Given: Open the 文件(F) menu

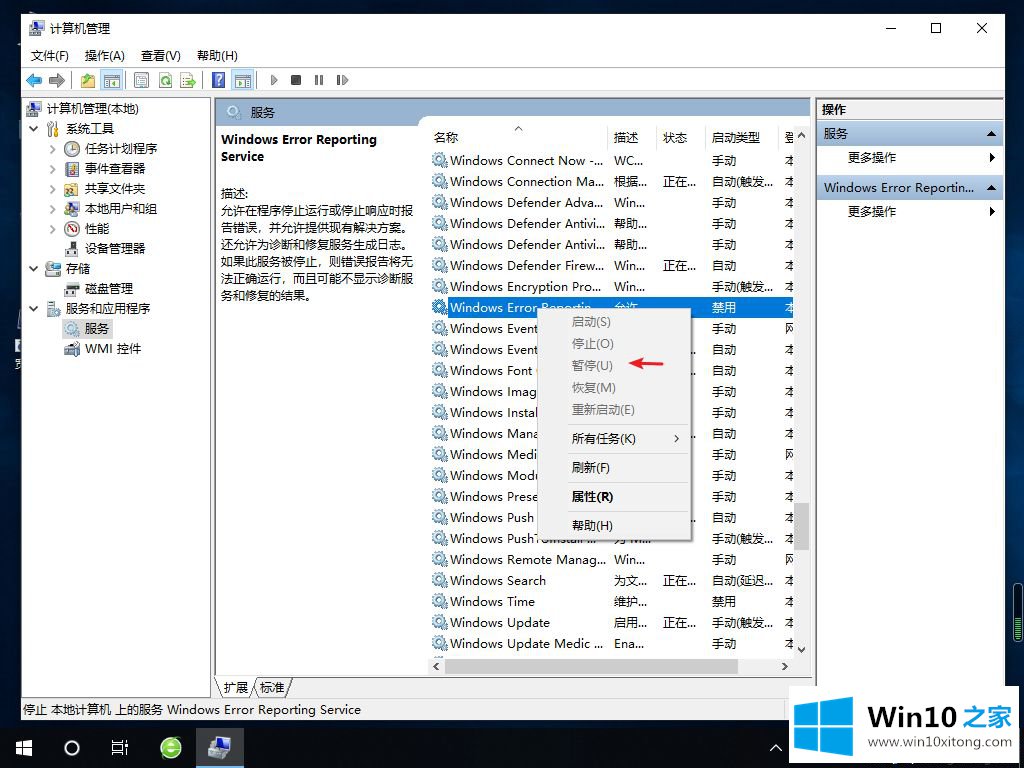Looking at the screenshot, I should pyautogui.click(x=50, y=56).
